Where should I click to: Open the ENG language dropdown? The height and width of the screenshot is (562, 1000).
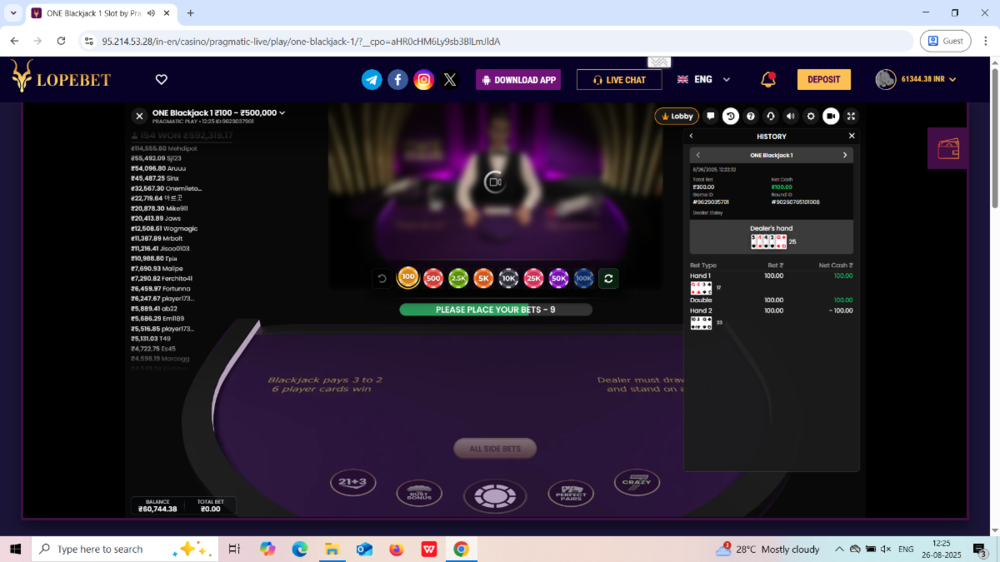[x=703, y=80]
